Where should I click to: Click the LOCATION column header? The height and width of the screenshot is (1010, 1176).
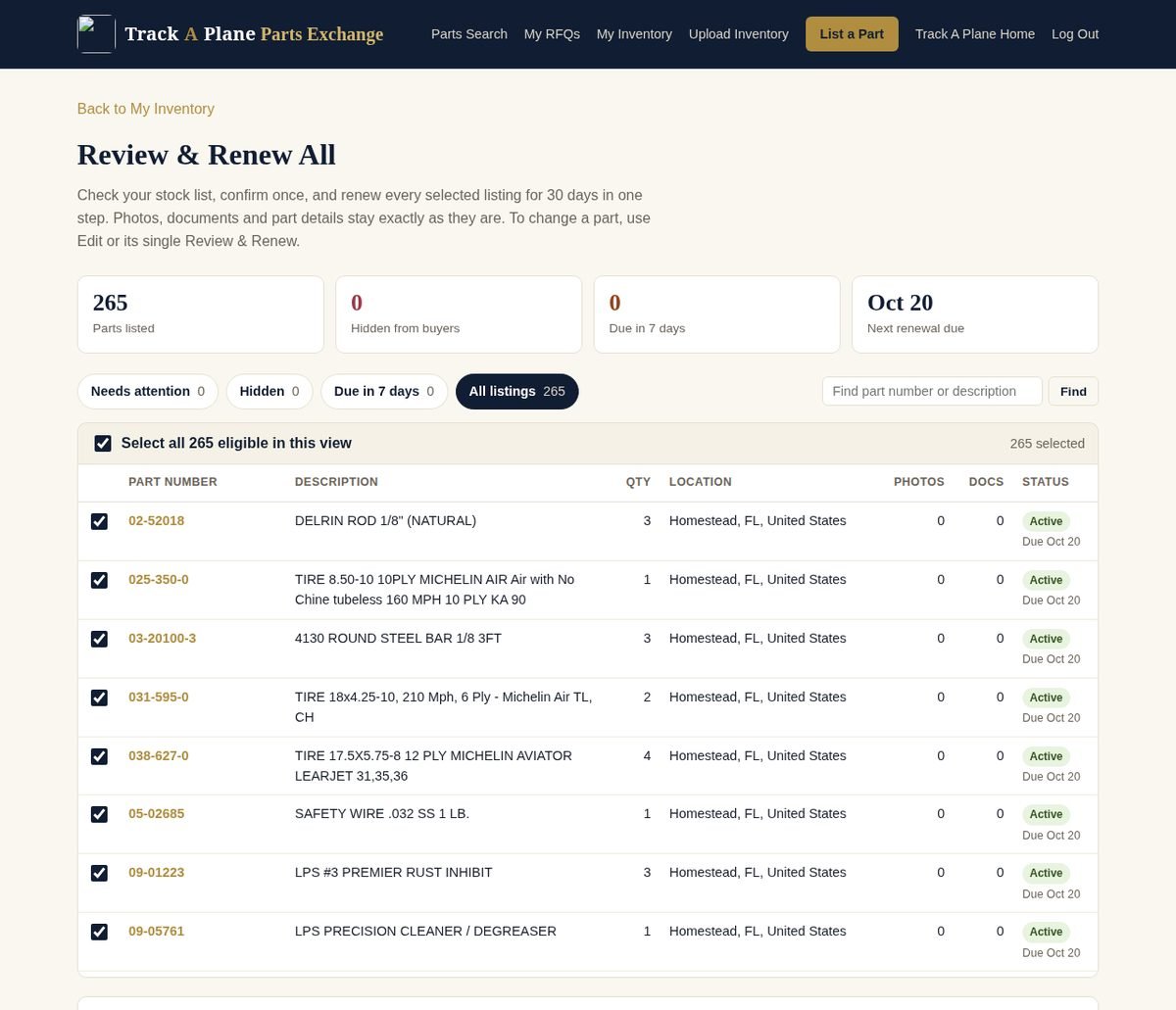point(701,482)
